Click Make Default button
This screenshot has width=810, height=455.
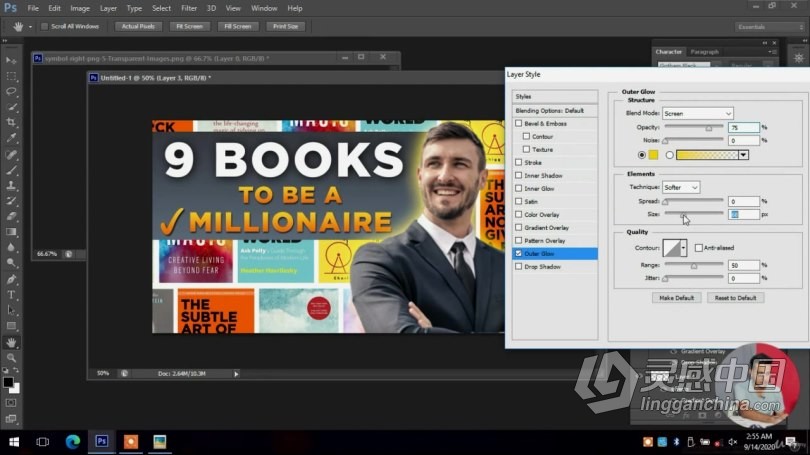point(676,298)
